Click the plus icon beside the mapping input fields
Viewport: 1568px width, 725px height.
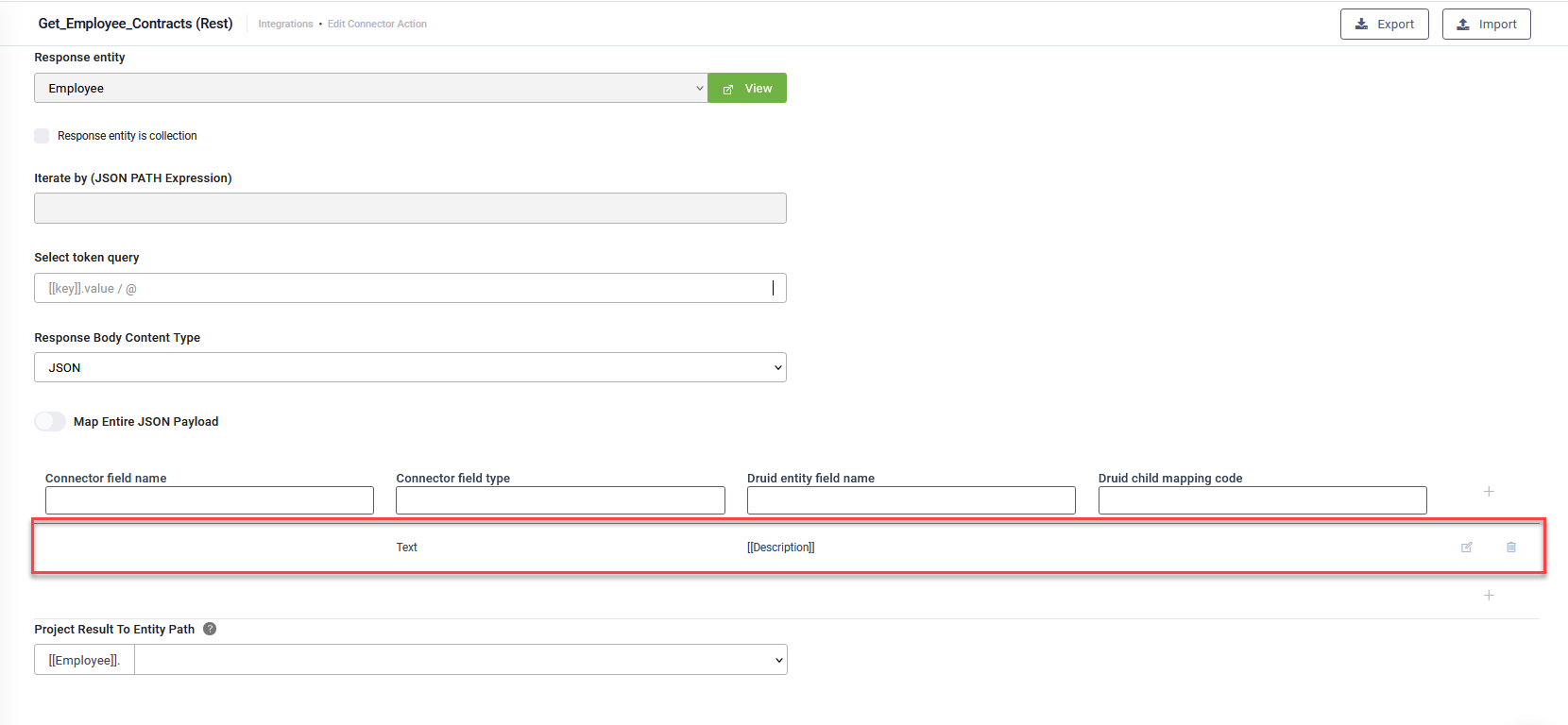(1489, 492)
